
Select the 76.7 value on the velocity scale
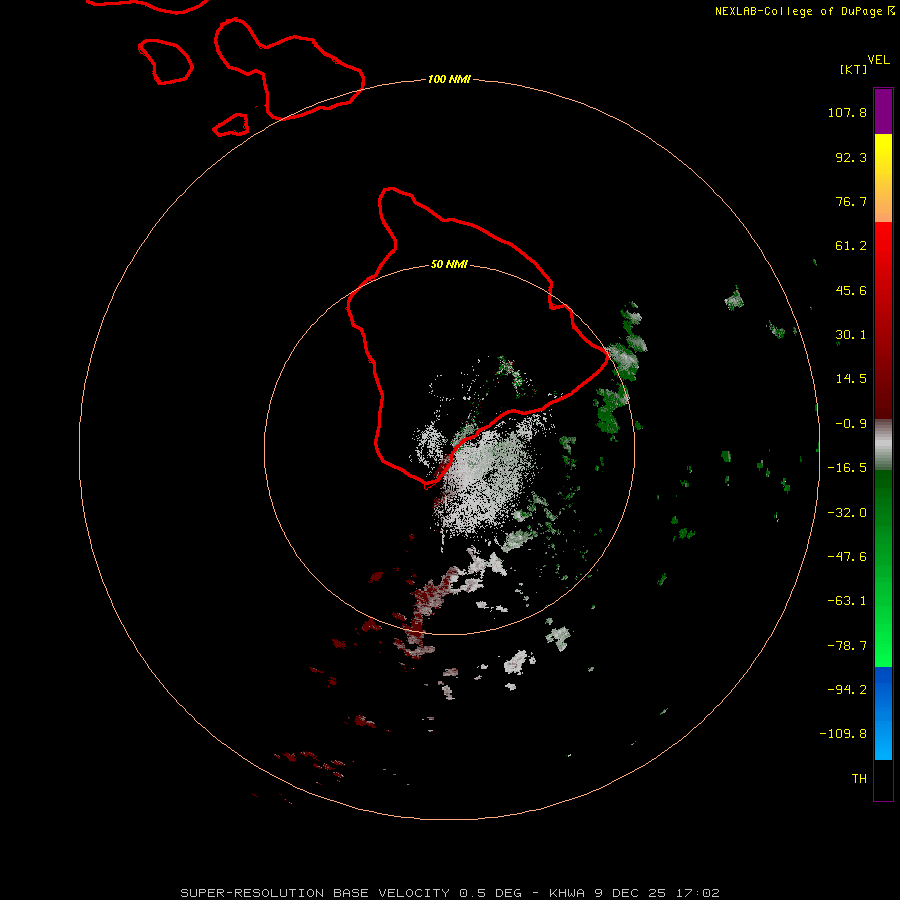pos(851,201)
